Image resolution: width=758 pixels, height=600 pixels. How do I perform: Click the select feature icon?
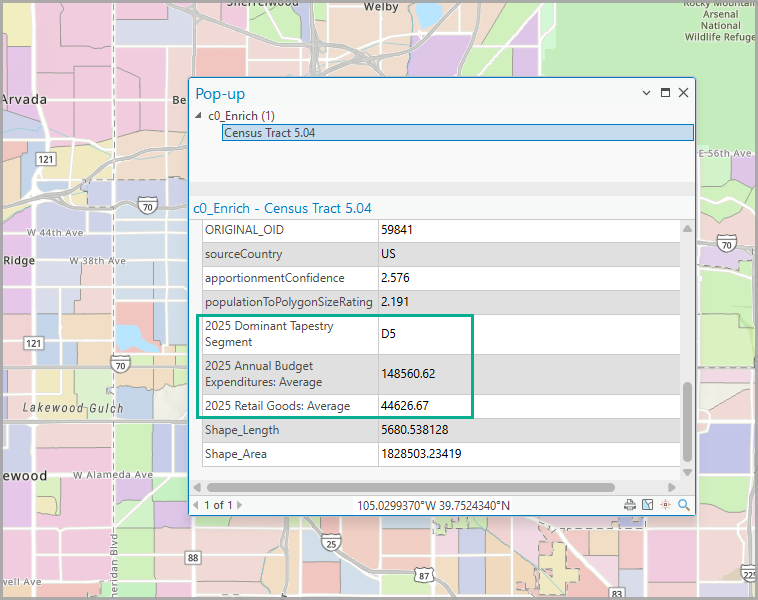(x=648, y=505)
